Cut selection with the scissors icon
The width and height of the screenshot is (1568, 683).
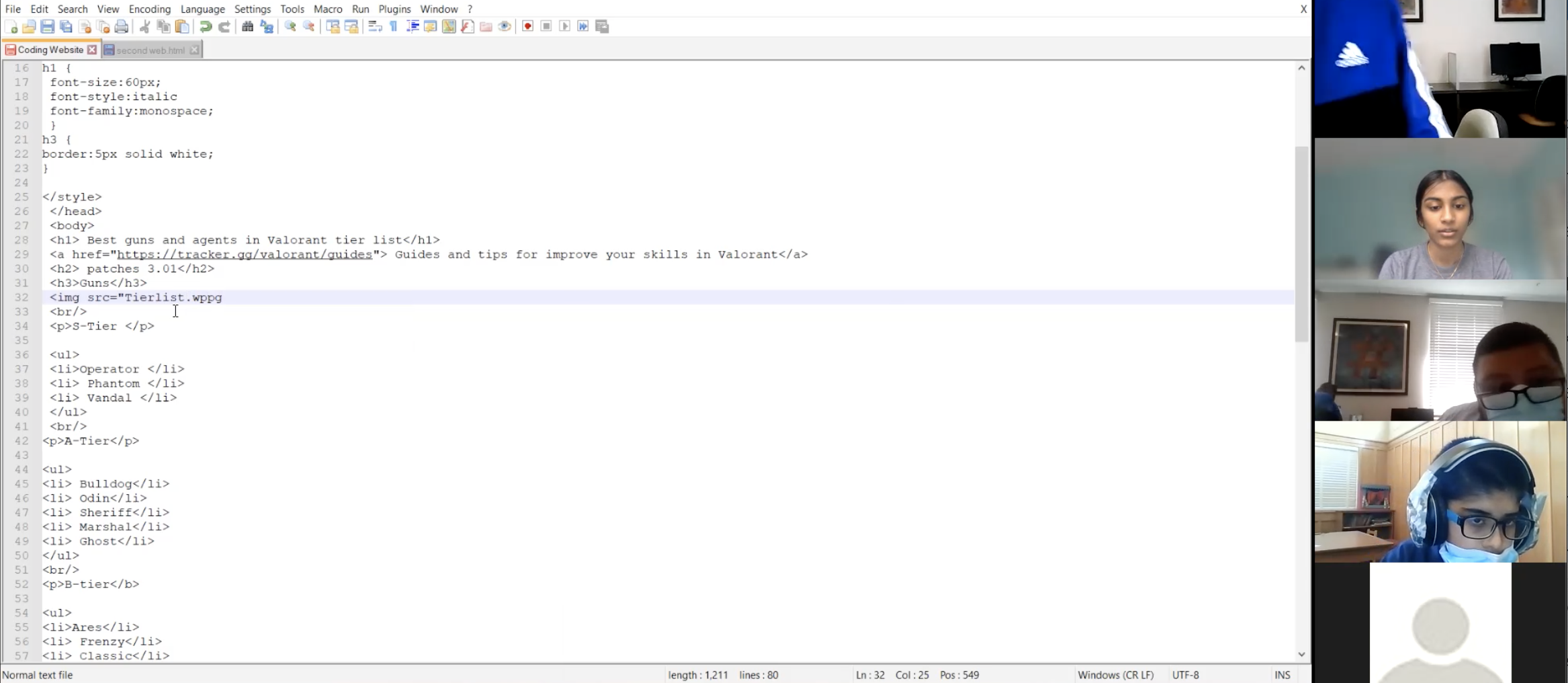144,26
